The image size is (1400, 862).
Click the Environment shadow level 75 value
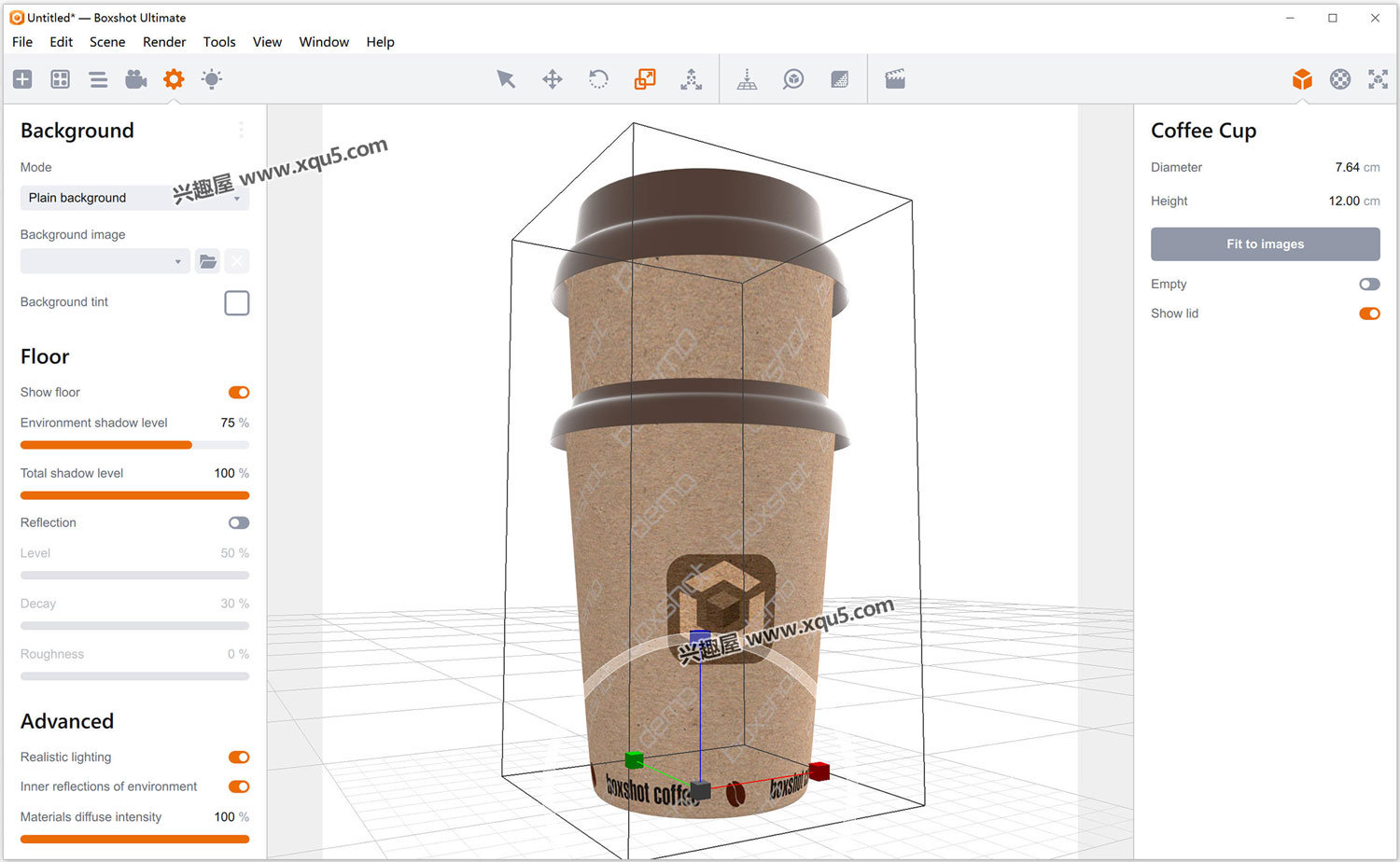pos(228,424)
